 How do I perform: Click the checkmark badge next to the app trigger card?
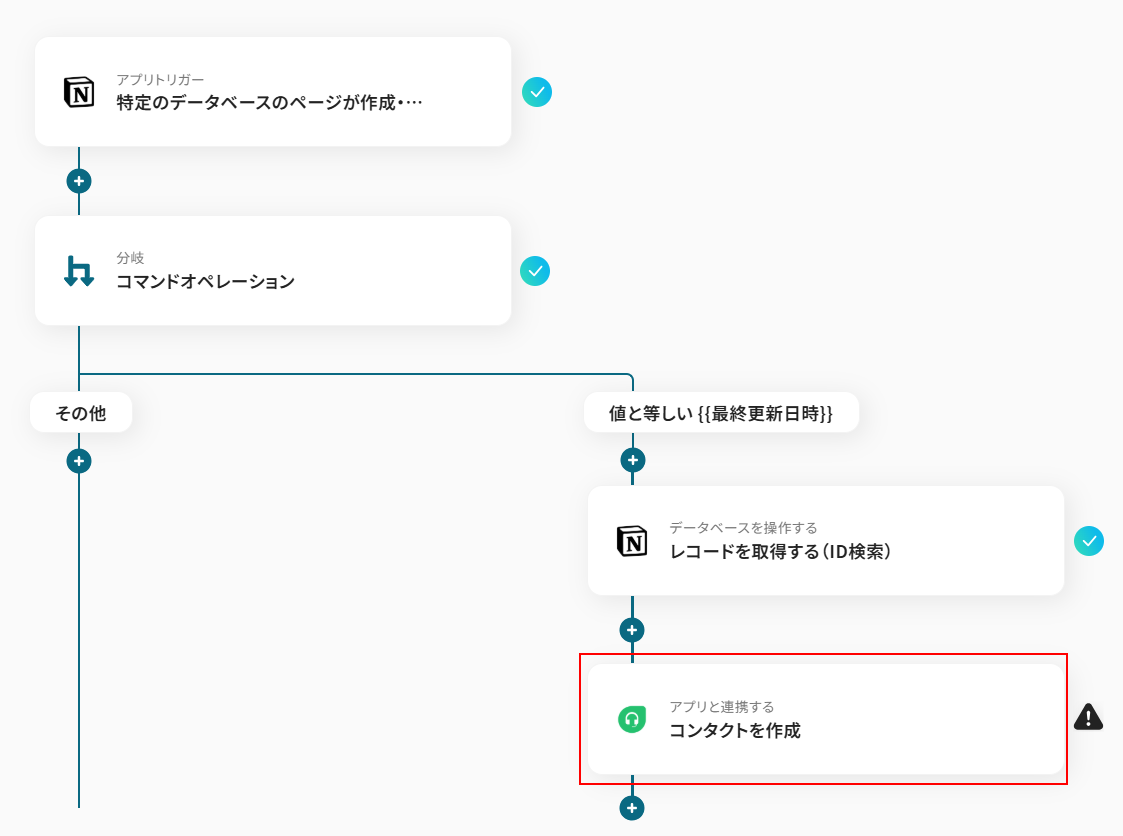pyautogui.click(x=536, y=92)
